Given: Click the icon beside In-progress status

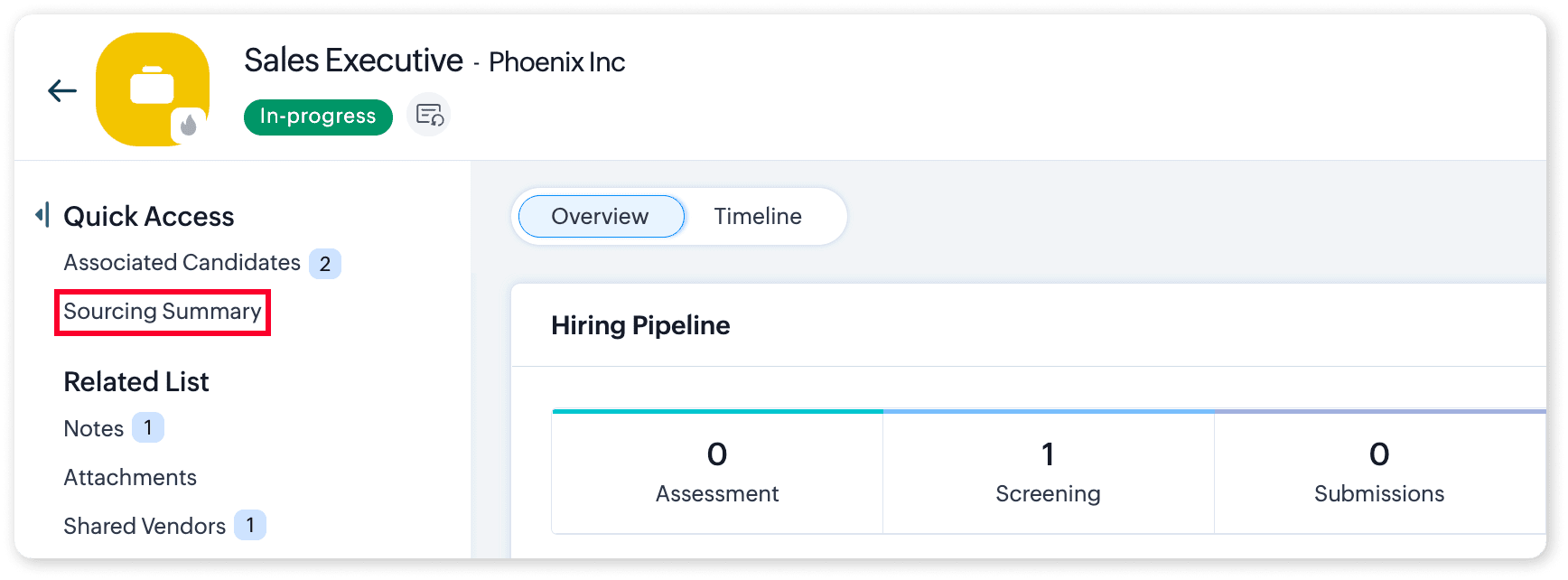Looking at the screenshot, I should tap(429, 116).
